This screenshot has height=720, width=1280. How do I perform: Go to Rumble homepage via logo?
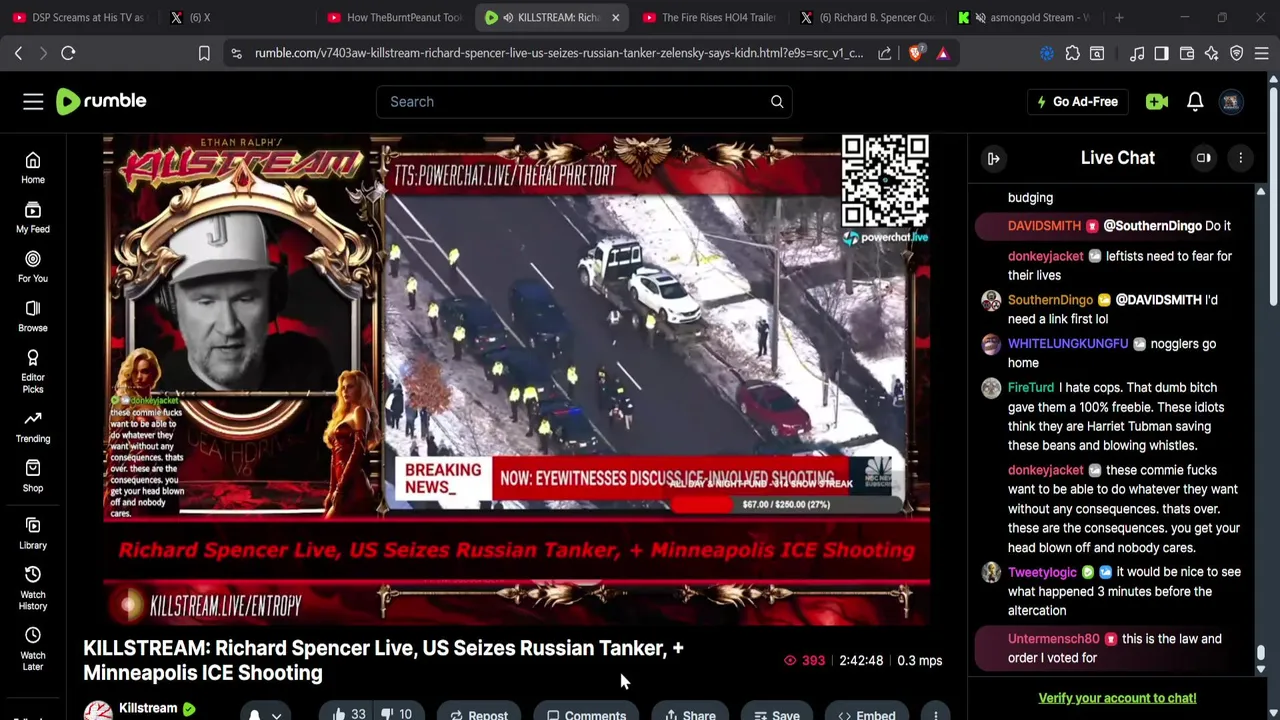click(101, 101)
